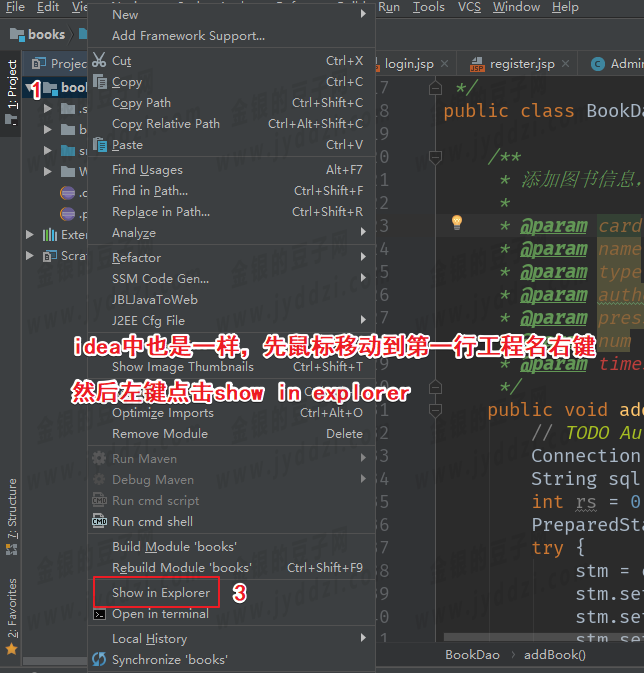This screenshot has height=673, width=644.
Task: Click the books folder icon in breadcrumb
Action: [x=17, y=34]
